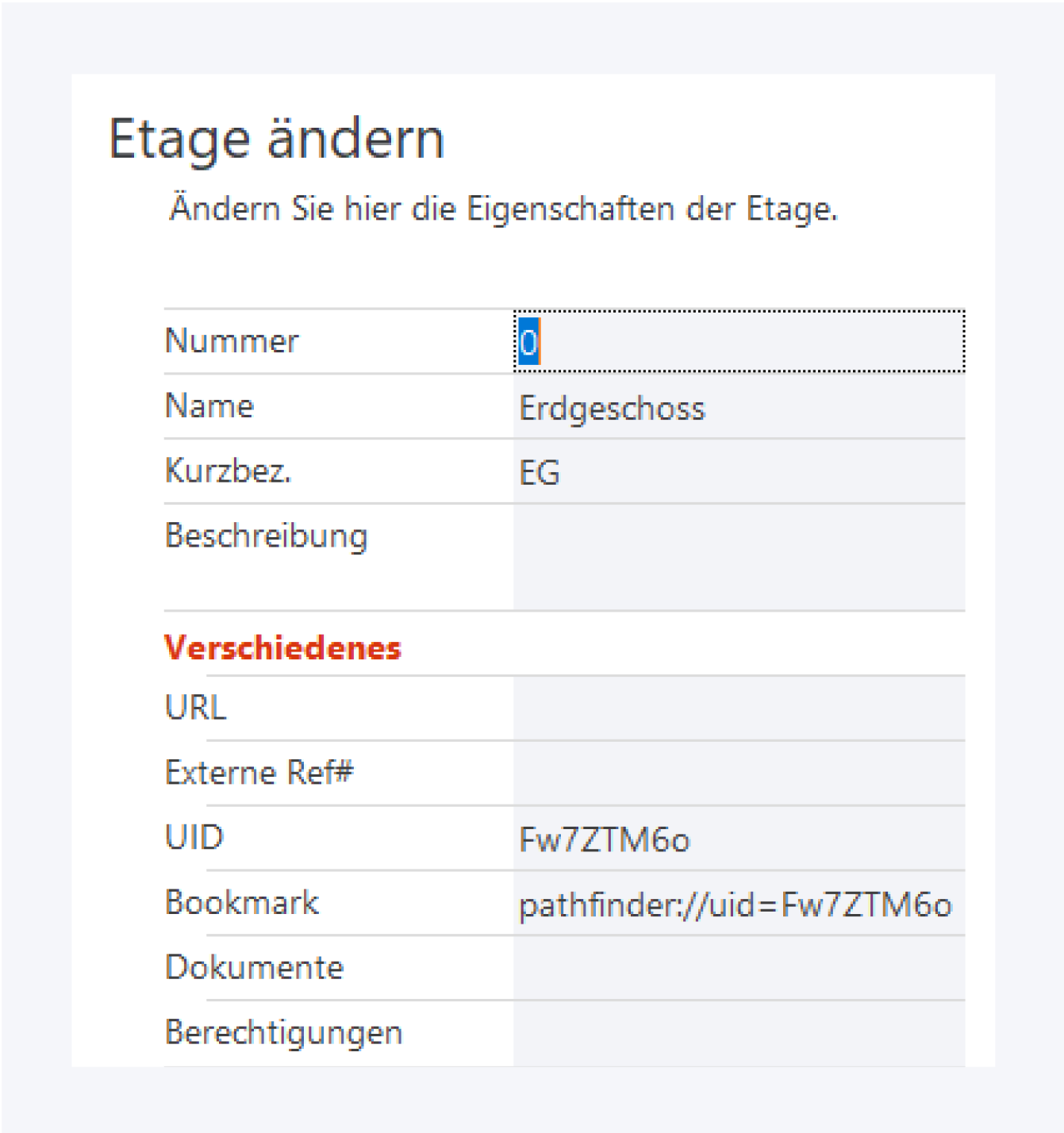The height and width of the screenshot is (1133, 1064).
Task: Click the Etage ändern page title
Action: tap(276, 140)
